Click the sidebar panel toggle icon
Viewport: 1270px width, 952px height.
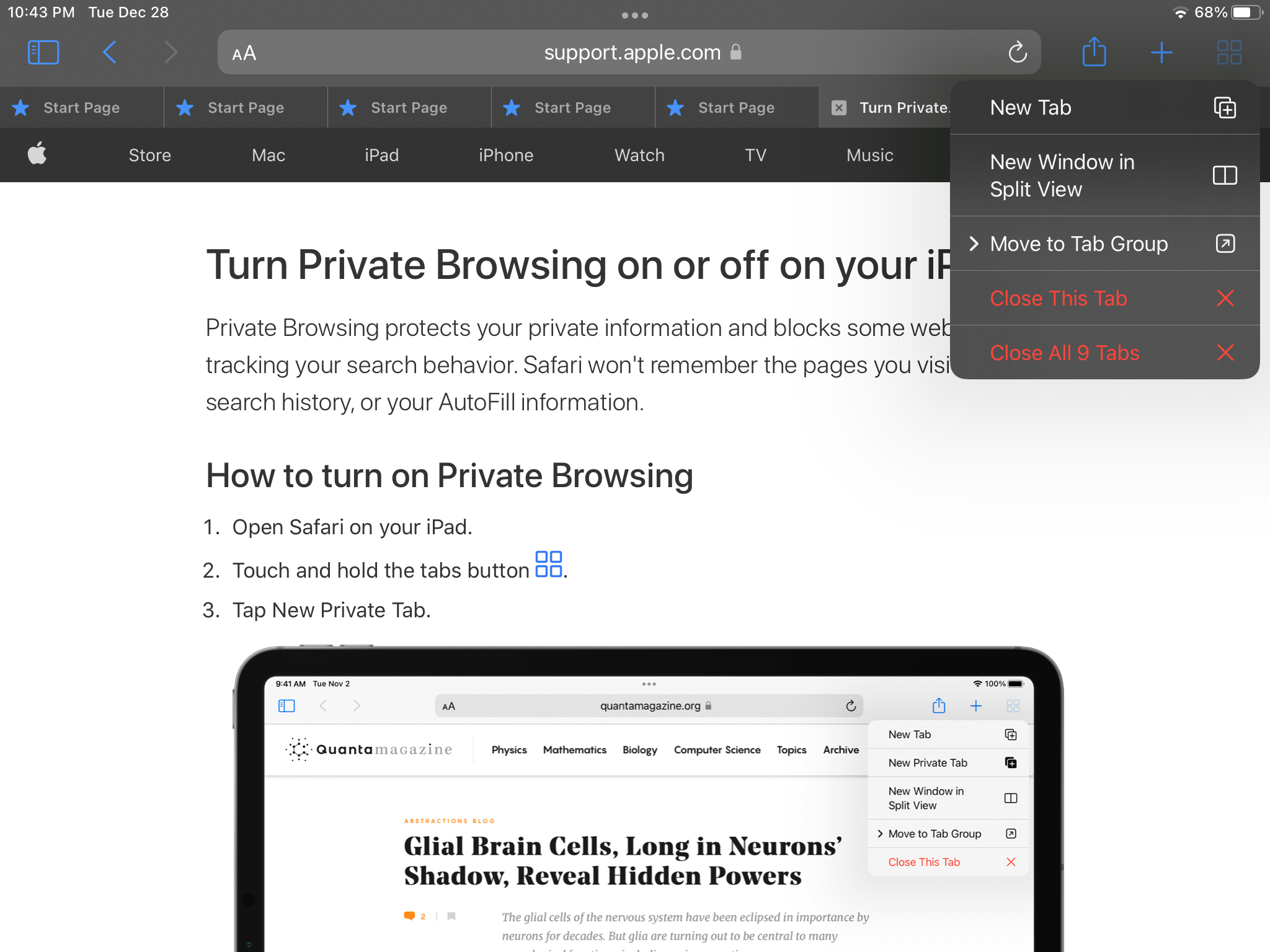click(44, 52)
